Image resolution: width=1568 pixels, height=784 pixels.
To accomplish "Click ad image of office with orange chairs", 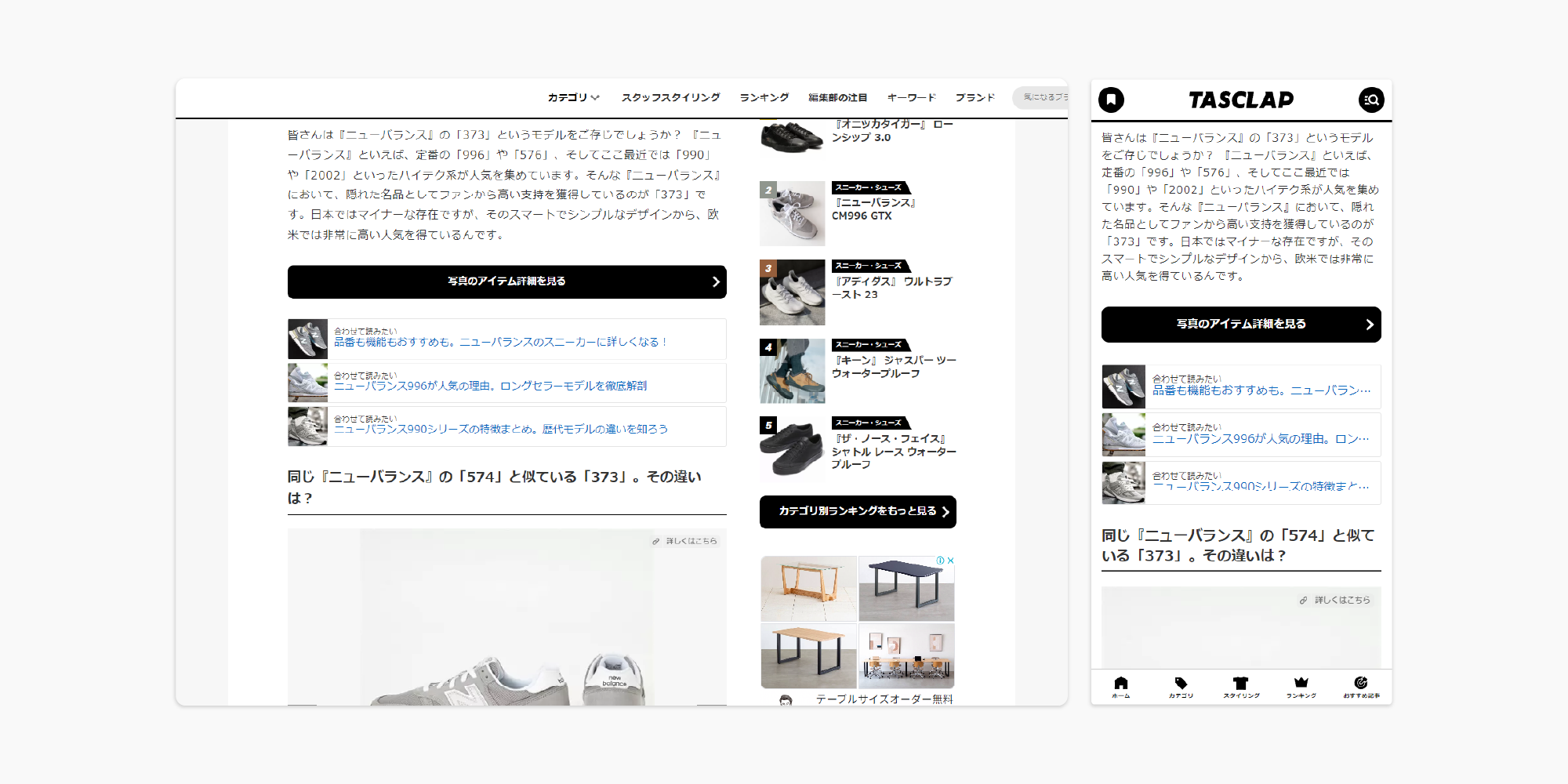I will click(906, 656).
